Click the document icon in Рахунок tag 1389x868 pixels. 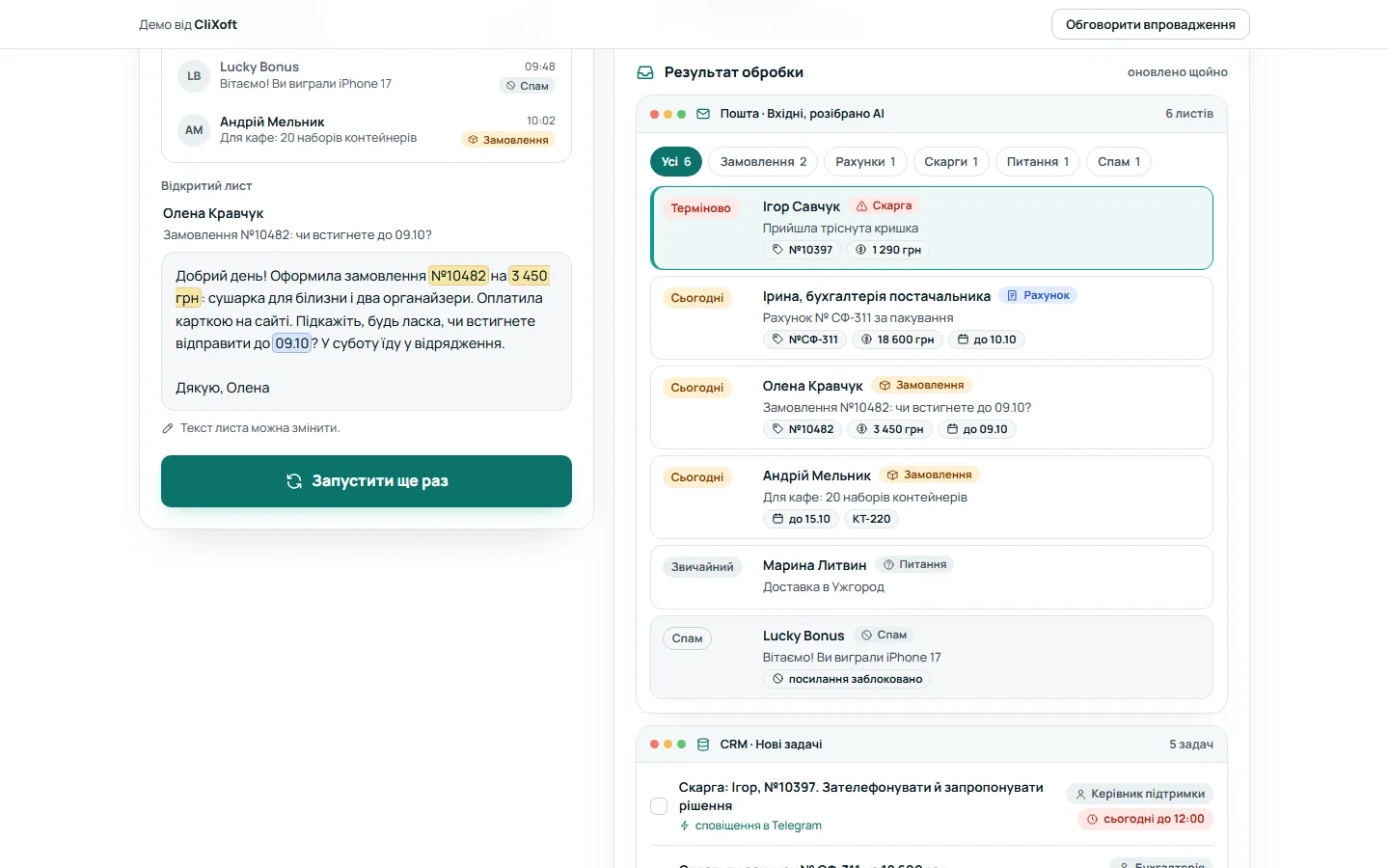1012,295
